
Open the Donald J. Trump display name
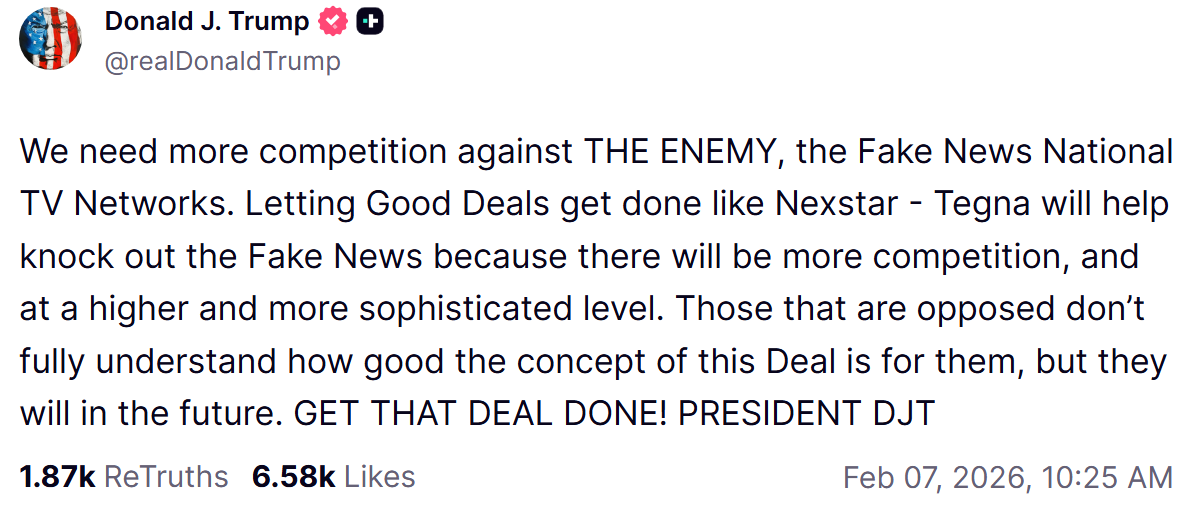(207, 22)
